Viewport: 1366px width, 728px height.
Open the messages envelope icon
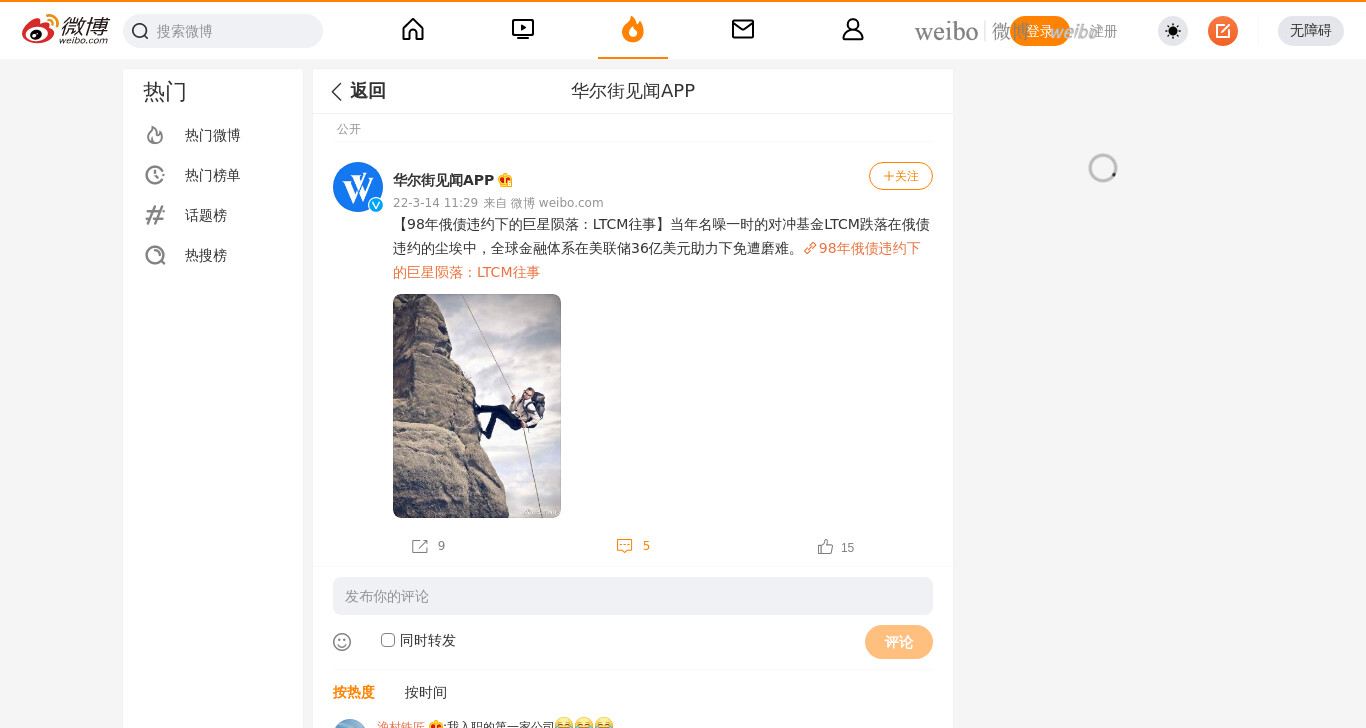(x=743, y=29)
